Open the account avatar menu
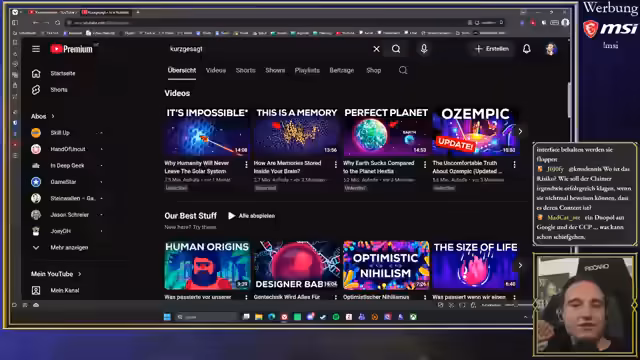This screenshot has width=640, height=360. [x=551, y=49]
